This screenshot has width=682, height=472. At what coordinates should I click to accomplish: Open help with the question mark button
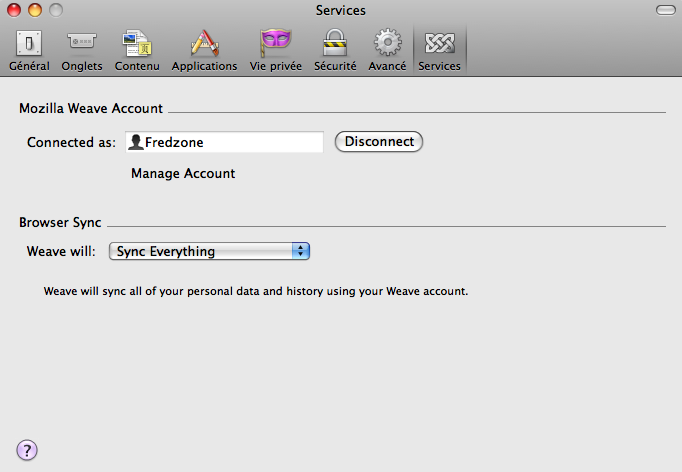(27, 450)
